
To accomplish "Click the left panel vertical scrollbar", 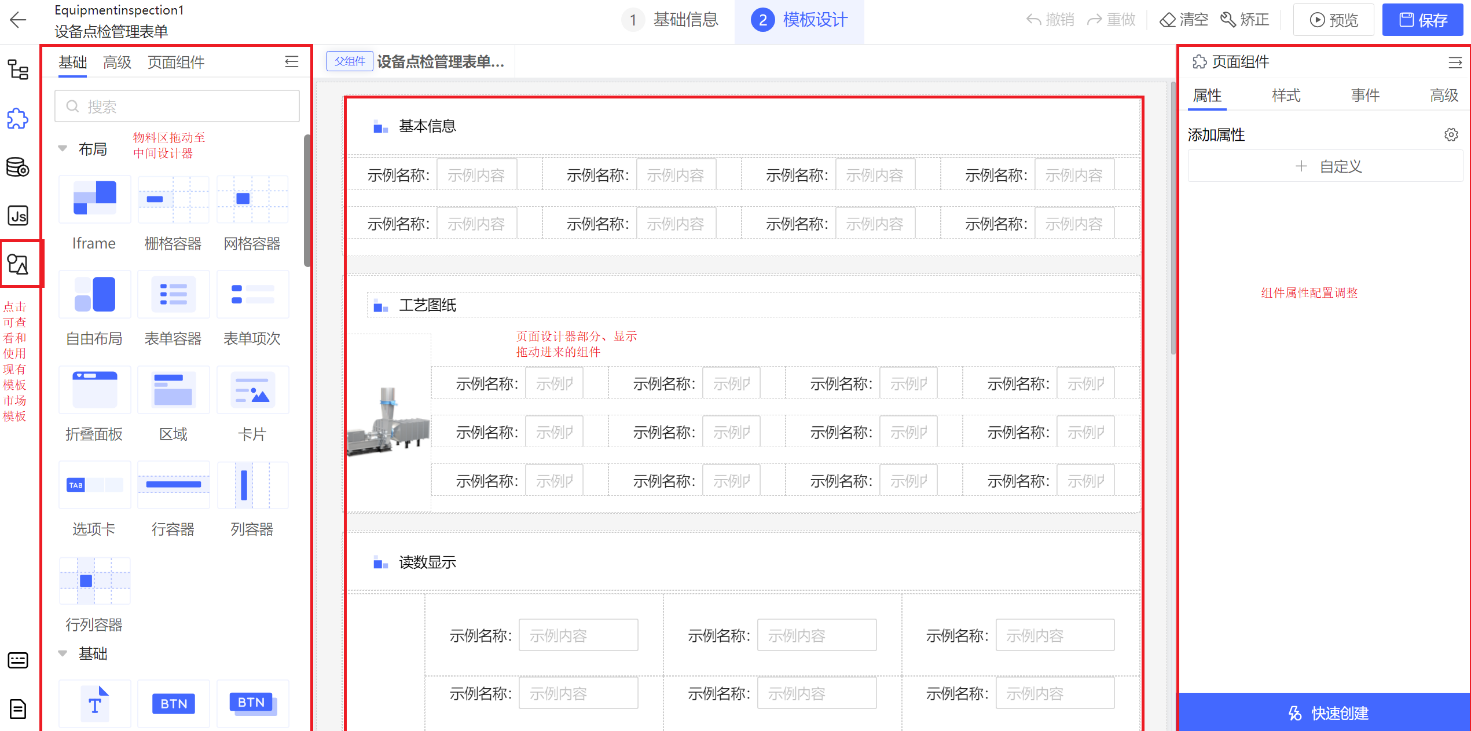I will (307, 200).
